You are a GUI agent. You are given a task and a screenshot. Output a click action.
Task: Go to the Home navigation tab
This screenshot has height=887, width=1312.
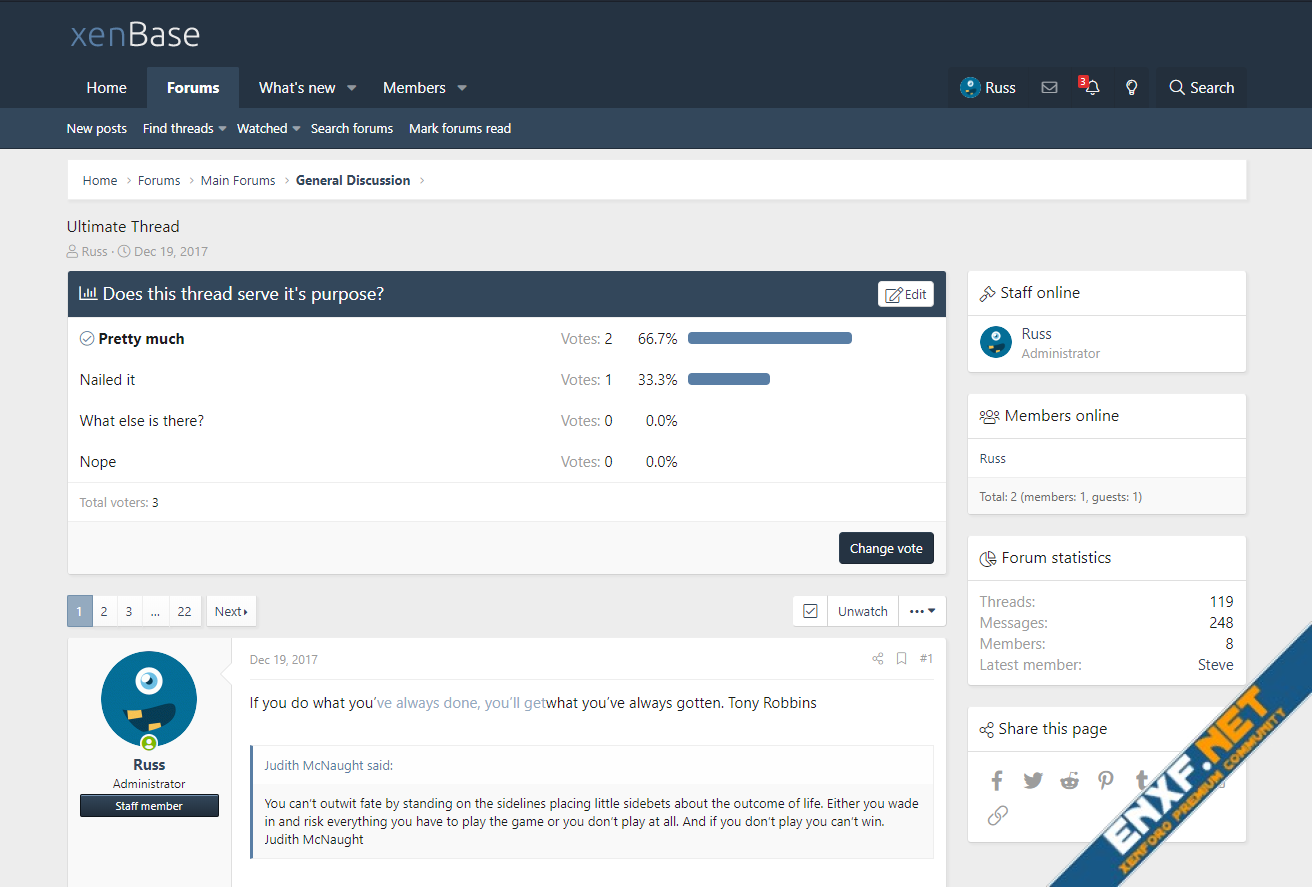pos(106,88)
